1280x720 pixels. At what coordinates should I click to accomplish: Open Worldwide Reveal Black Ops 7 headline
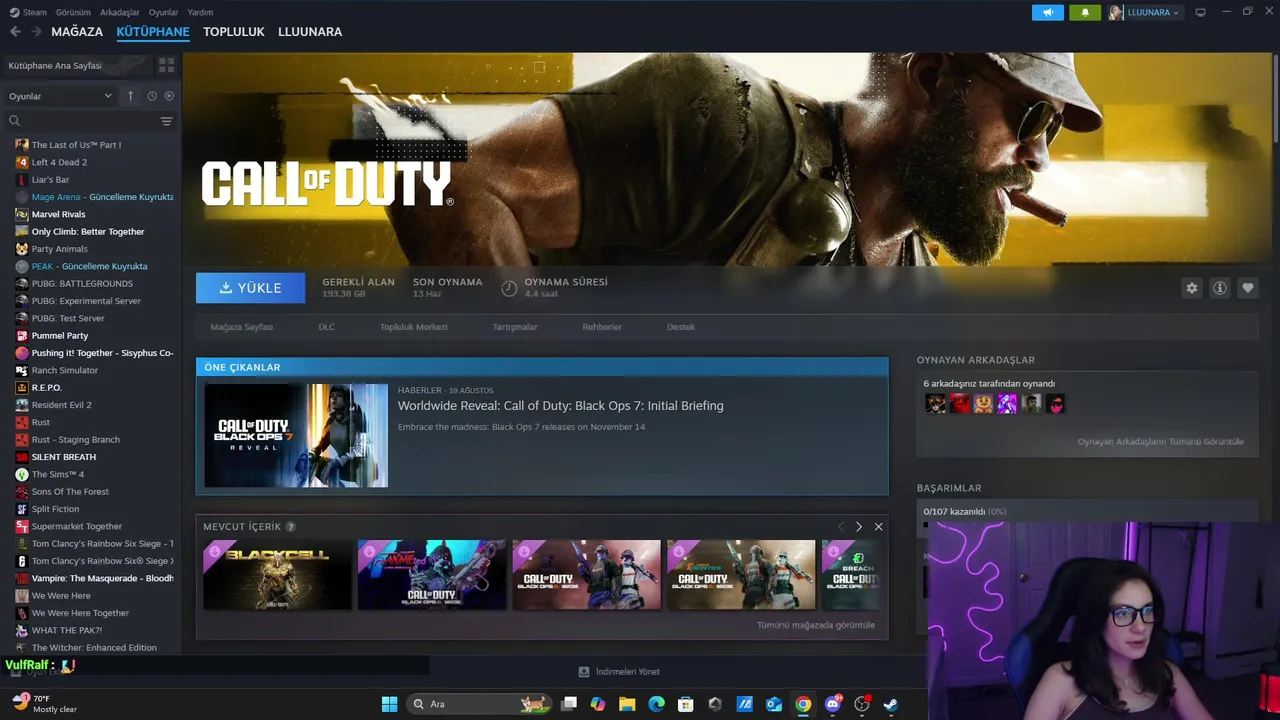[560, 406]
